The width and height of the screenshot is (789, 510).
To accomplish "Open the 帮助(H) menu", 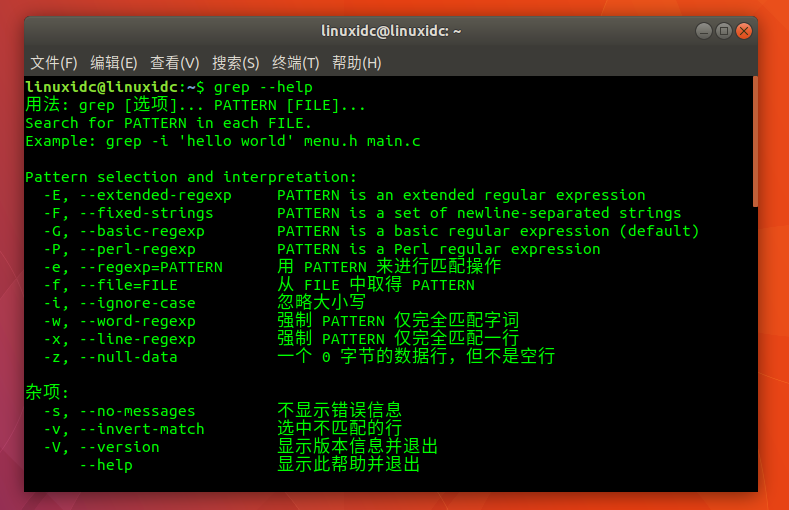I will [x=356, y=63].
